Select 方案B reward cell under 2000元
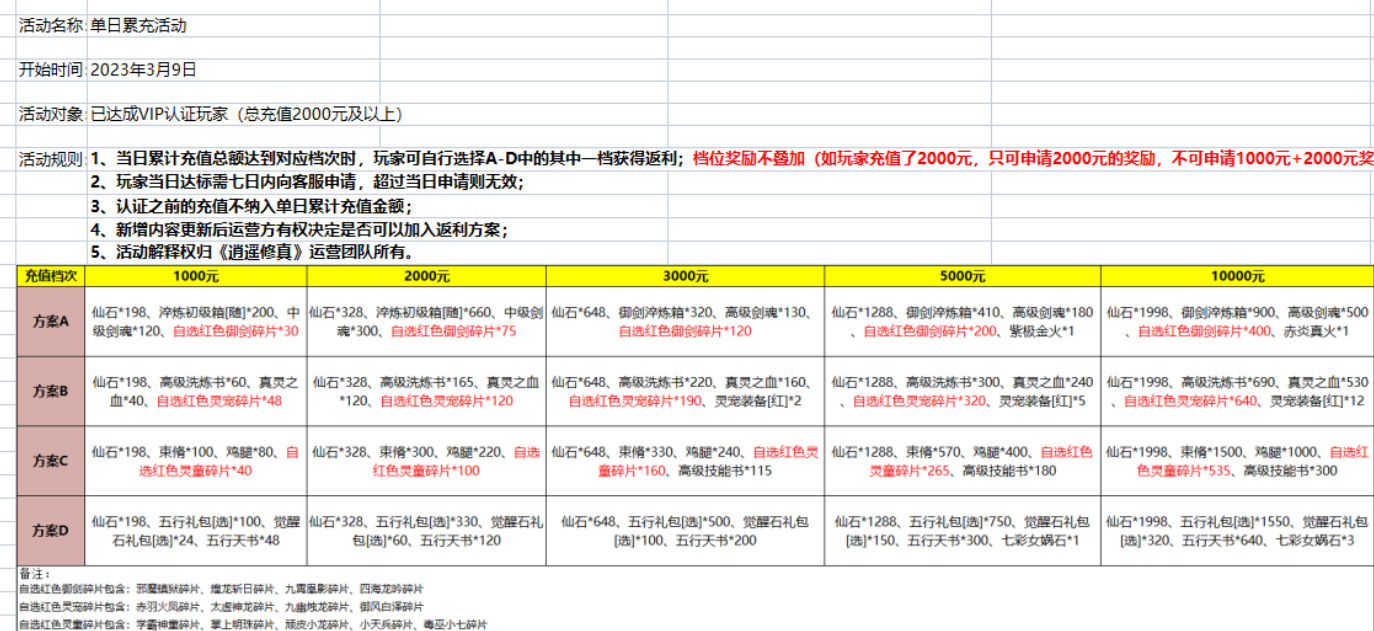Screen dimensions: 1374x631 click(x=426, y=391)
